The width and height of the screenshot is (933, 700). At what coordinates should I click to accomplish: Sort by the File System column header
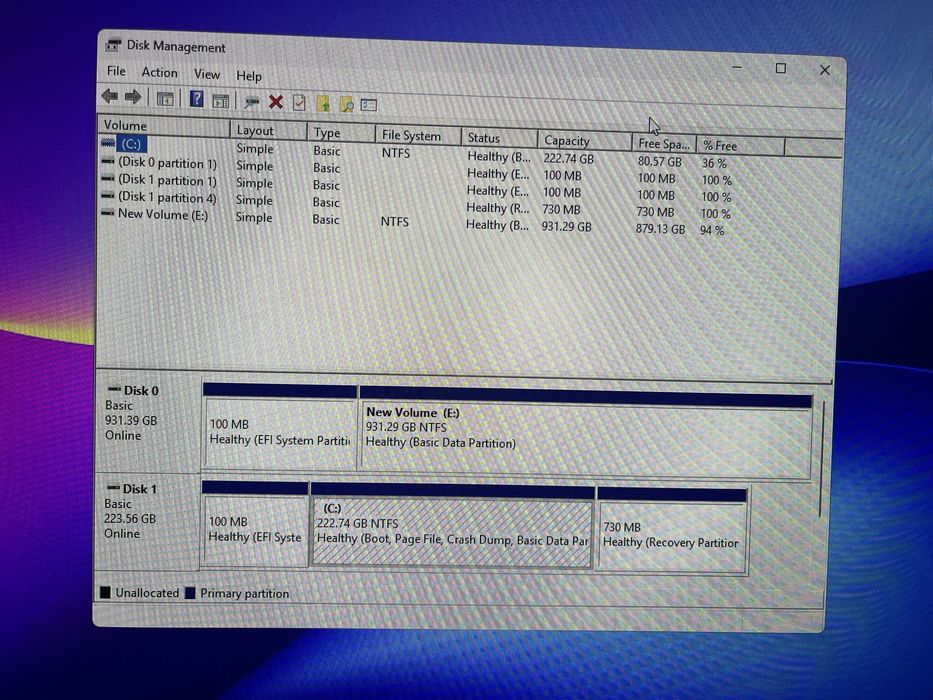click(x=418, y=136)
